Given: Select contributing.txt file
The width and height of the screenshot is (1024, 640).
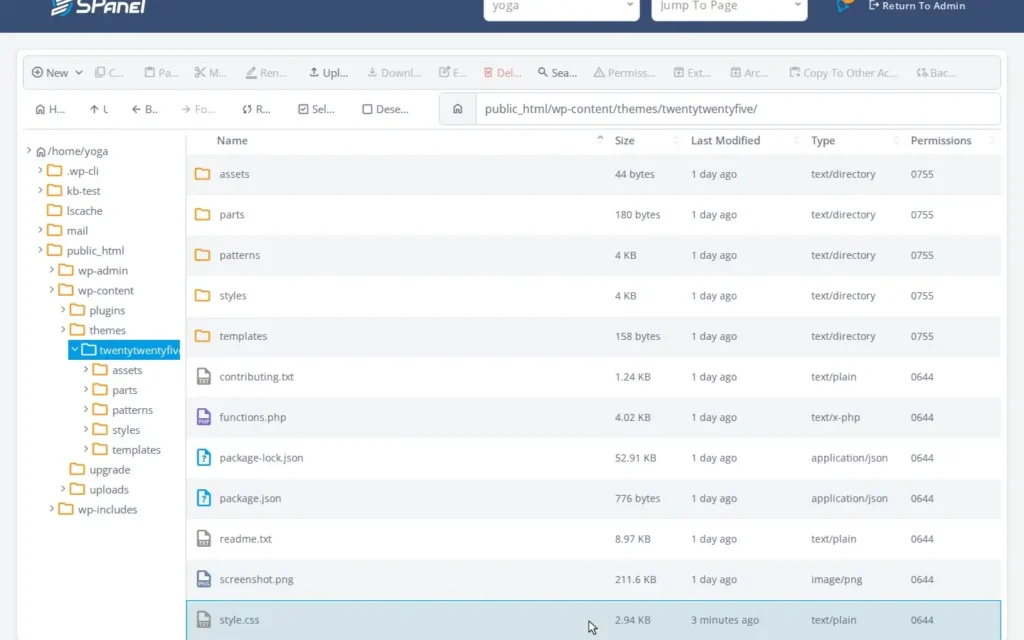Looking at the screenshot, I should (593, 377).
